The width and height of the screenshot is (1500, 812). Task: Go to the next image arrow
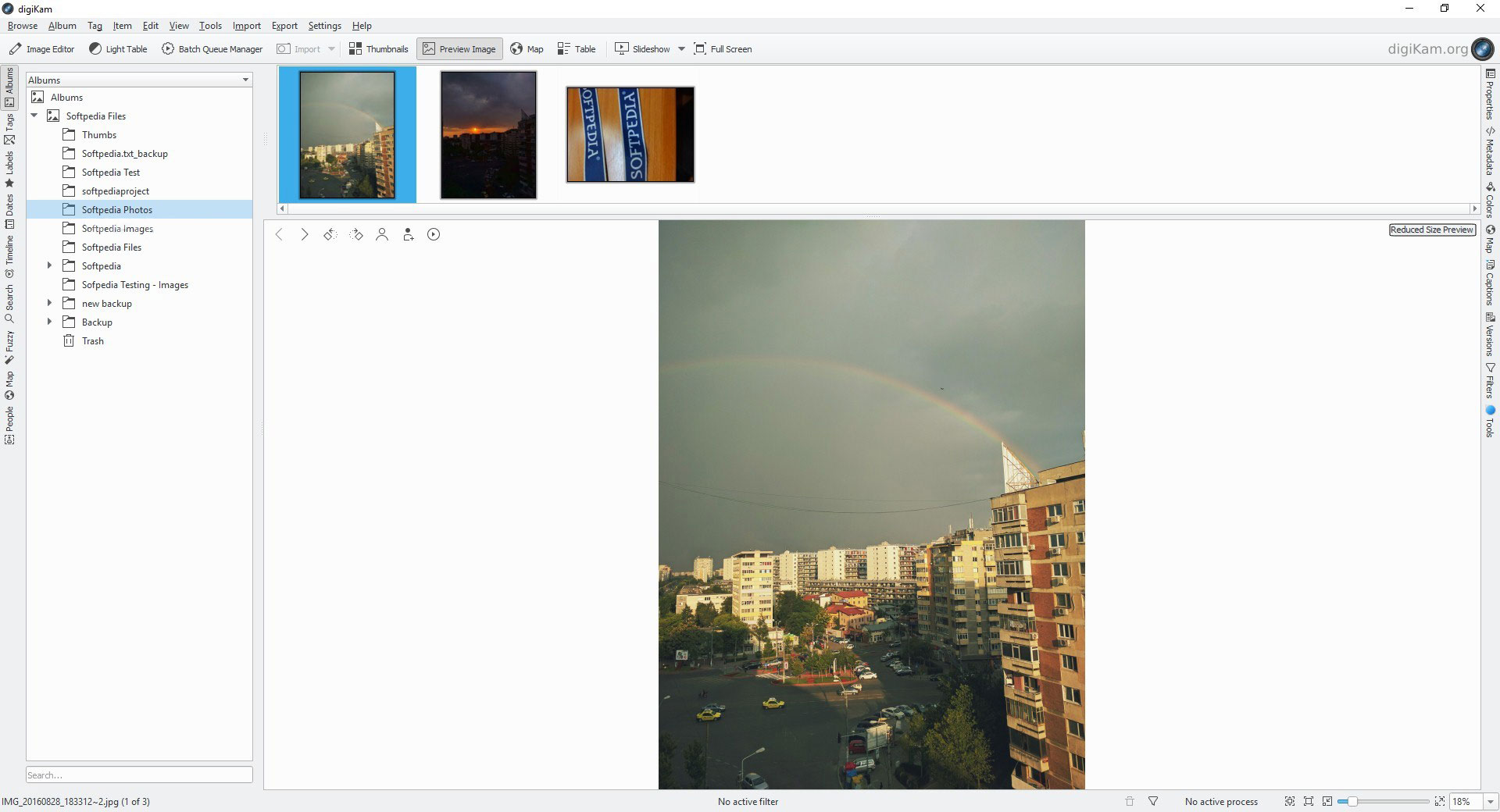(305, 234)
